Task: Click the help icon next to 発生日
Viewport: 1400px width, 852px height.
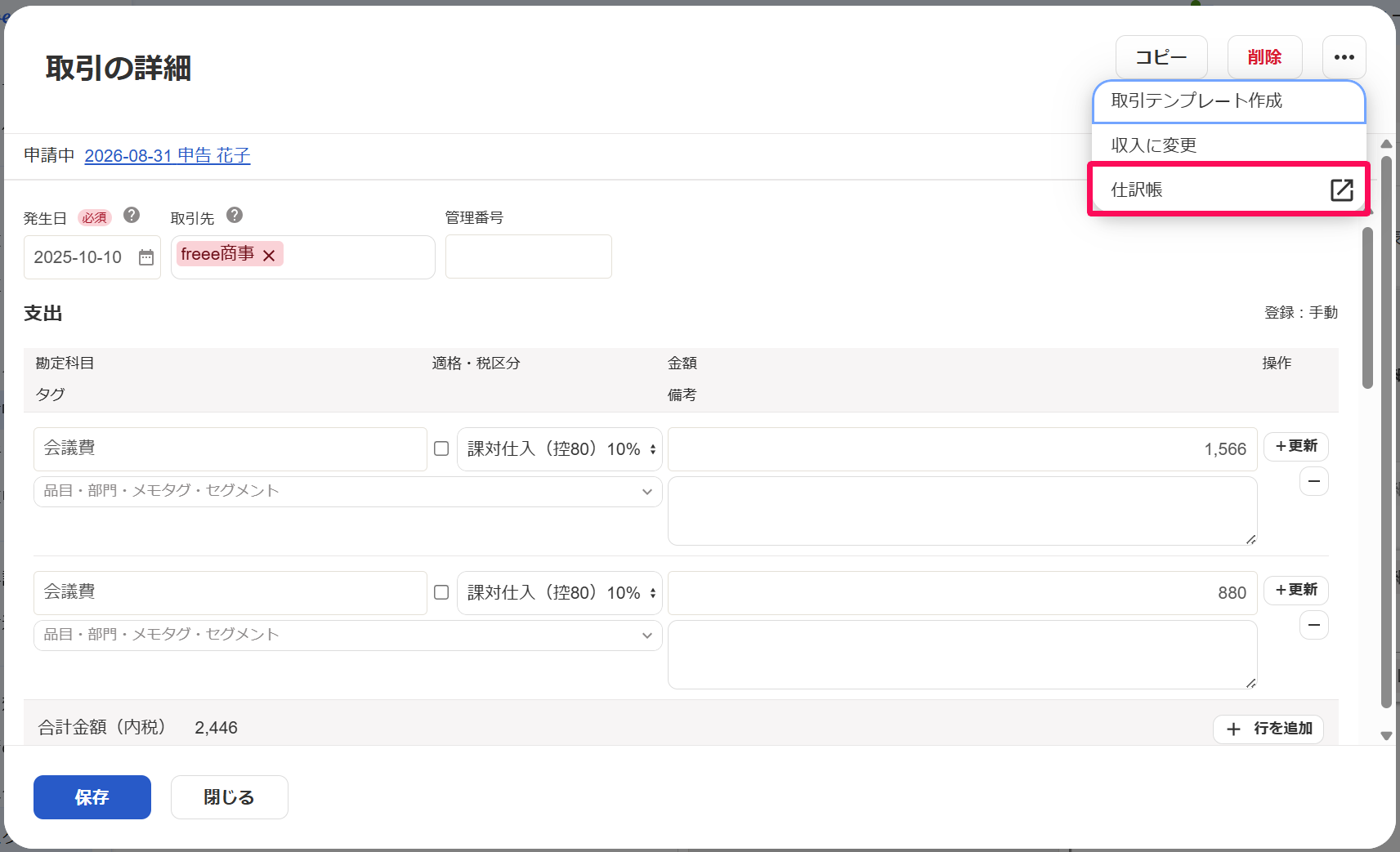Action: pos(132,215)
